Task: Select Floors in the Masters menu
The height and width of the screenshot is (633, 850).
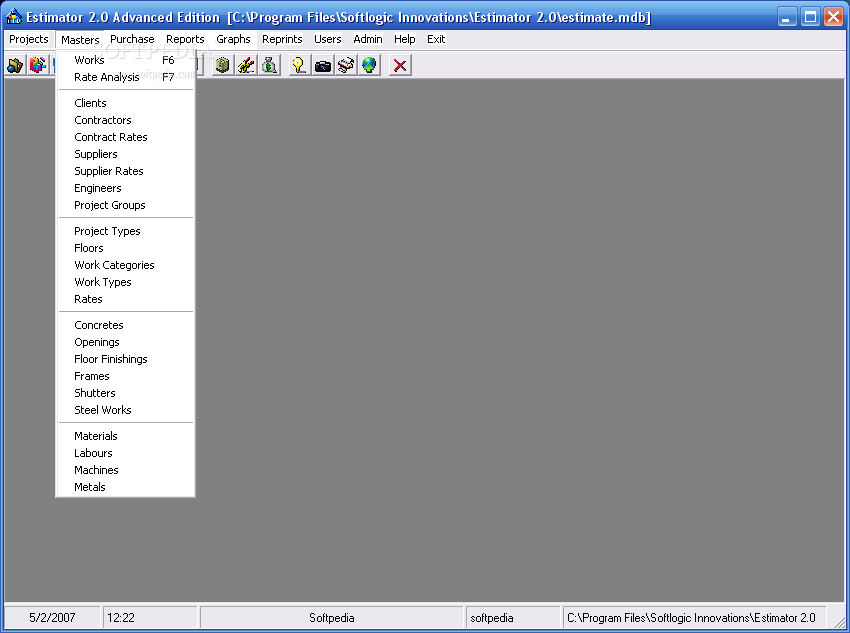Action: [125, 248]
